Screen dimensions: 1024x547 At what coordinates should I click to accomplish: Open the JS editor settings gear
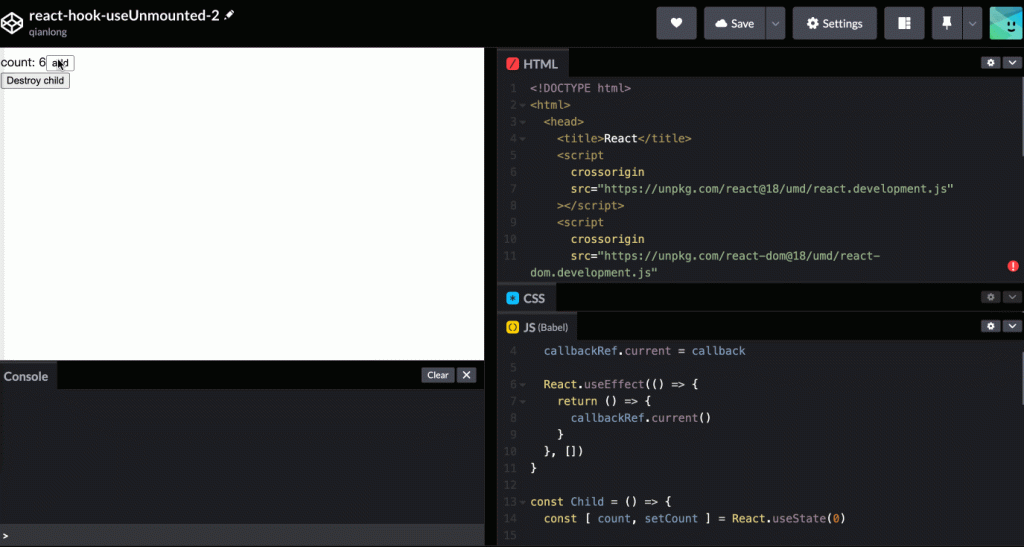(x=991, y=326)
